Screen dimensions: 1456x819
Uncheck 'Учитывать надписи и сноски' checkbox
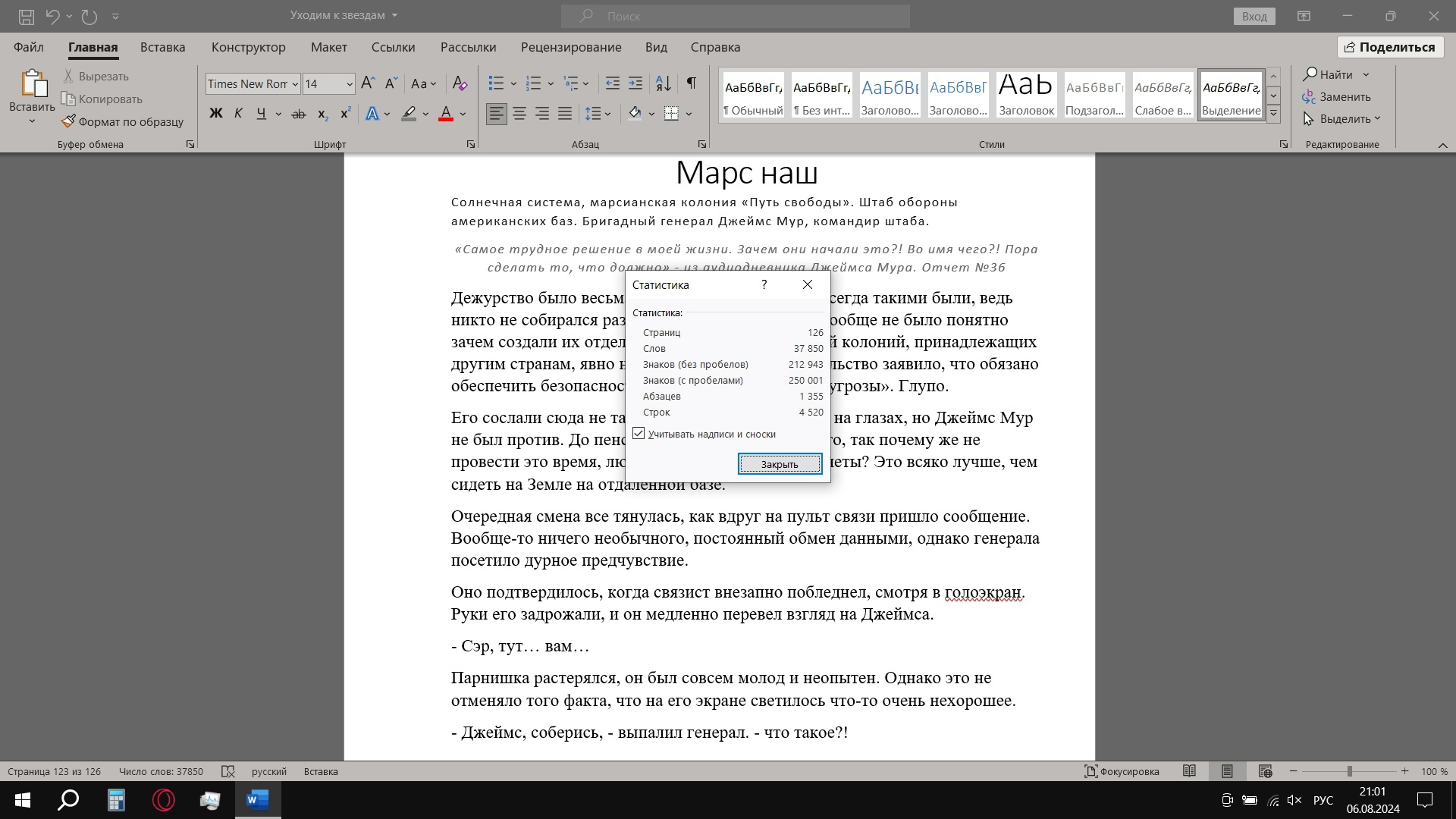(x=639, y=434)
